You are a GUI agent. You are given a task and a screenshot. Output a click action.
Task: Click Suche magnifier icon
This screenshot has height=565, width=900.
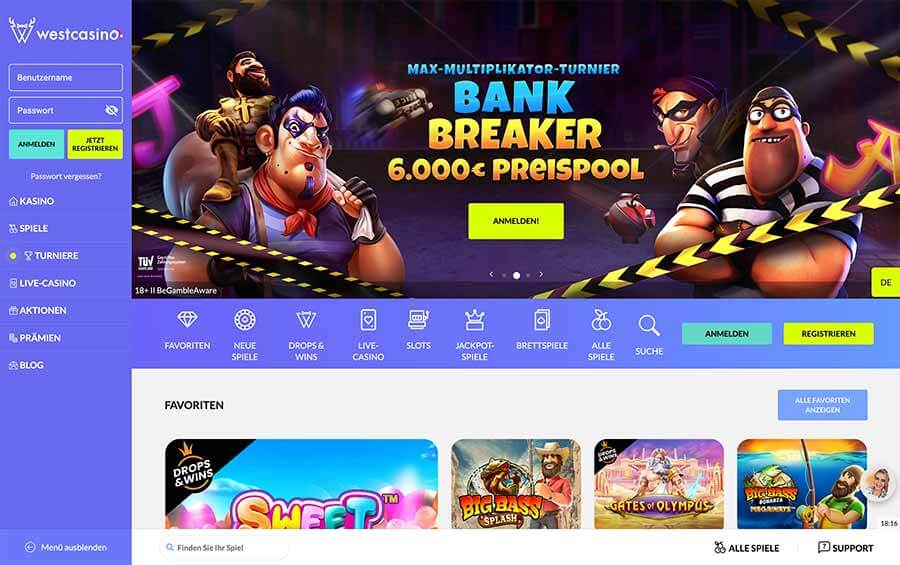[649, 326]
